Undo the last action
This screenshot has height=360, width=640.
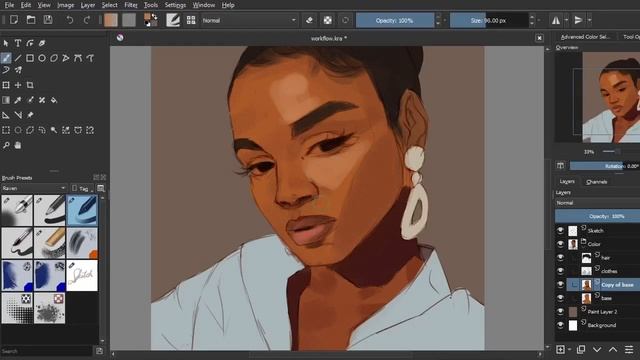pos(70,20)
